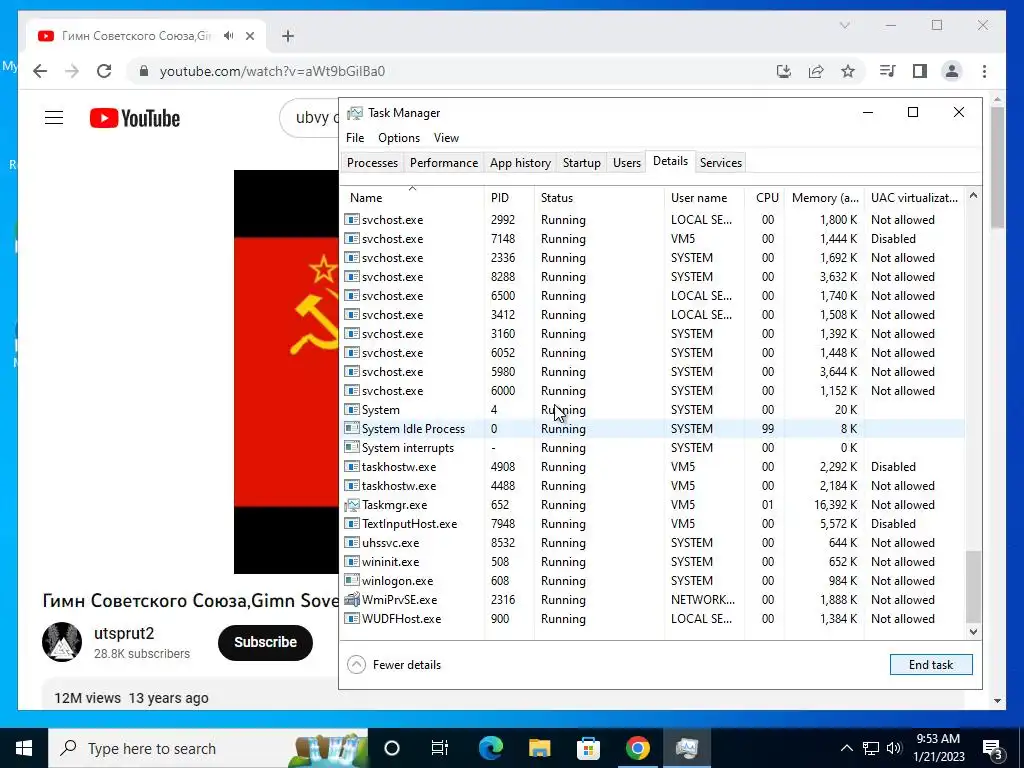Select the TextInputHost.exe row
This screenshot has height=768, width=1024.
[x=653, y=524]
